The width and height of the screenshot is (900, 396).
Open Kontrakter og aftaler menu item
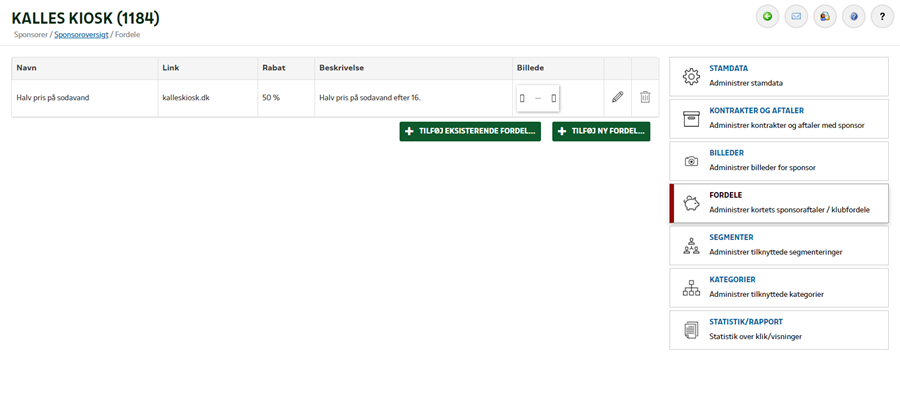779,118
